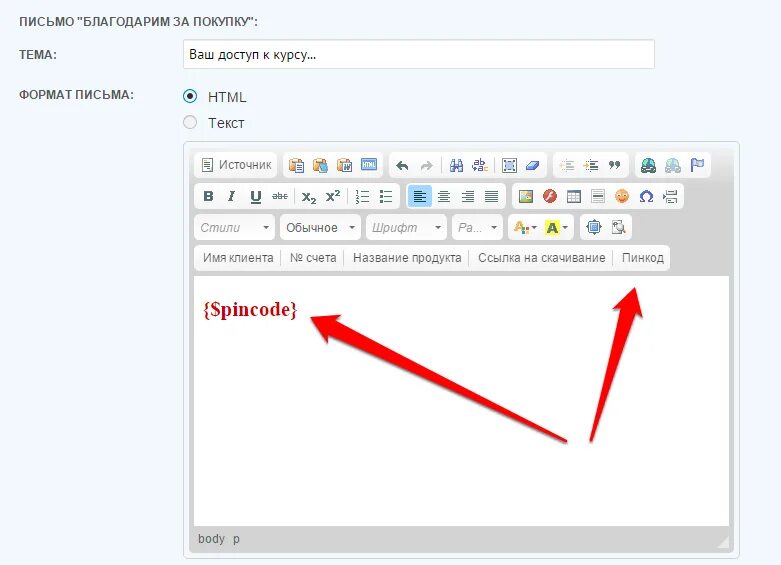Insert the Имя клиента variable

tap(238, 258)
